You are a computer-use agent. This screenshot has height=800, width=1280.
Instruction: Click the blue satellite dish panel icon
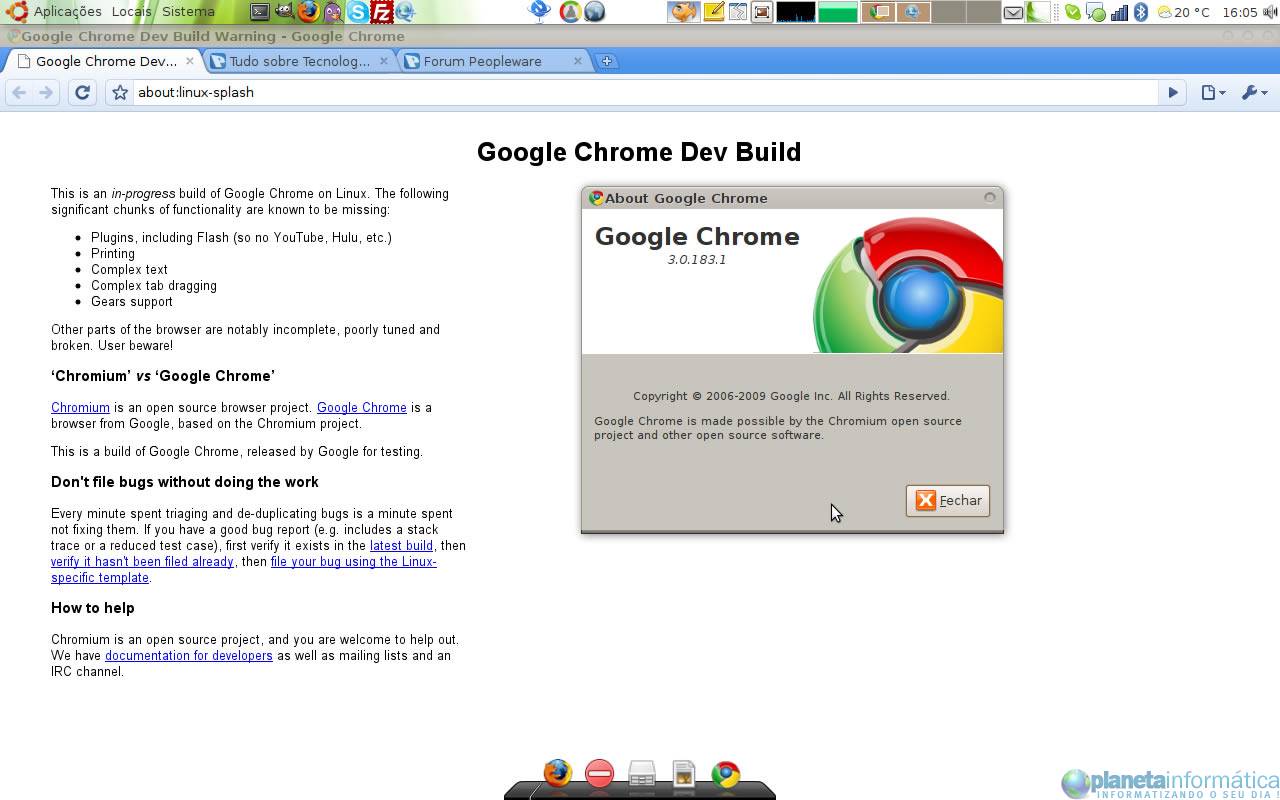540,12
